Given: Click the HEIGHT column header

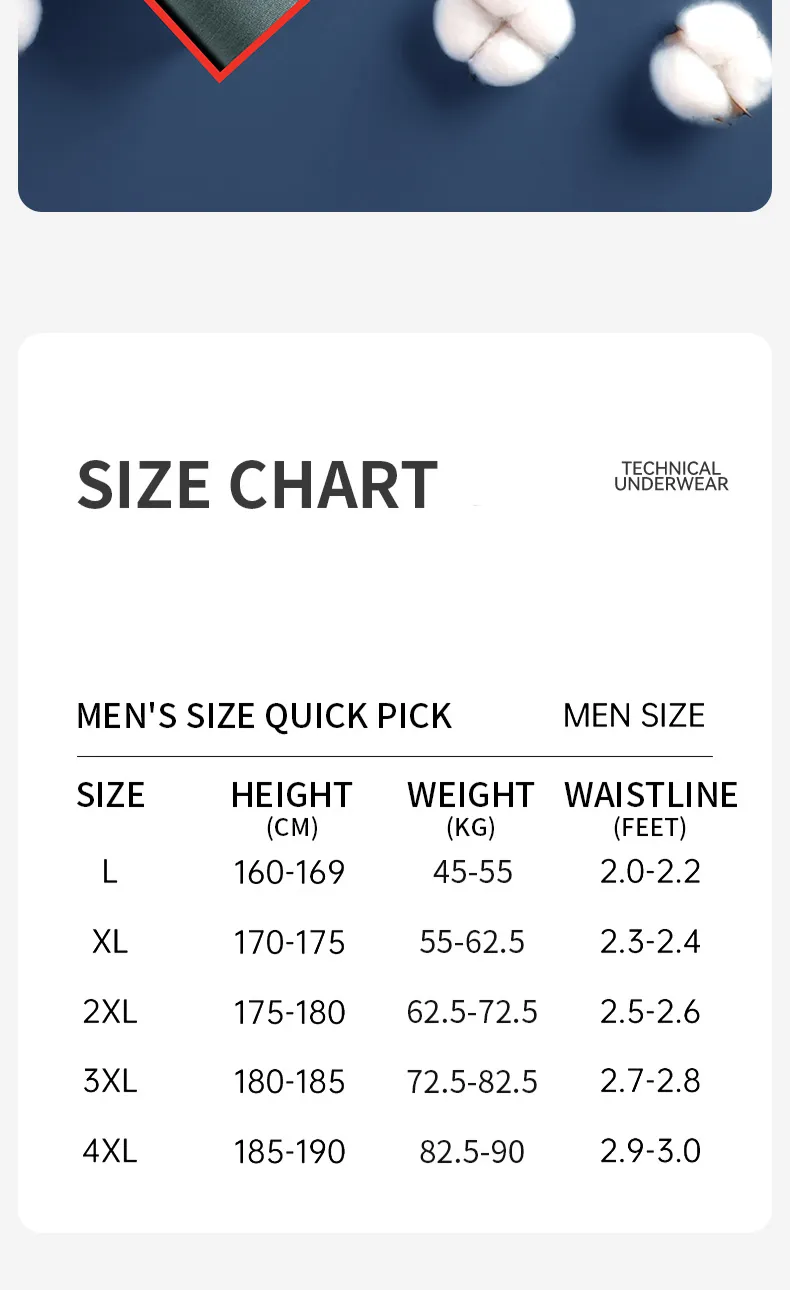Looking at the screenshot, I should (291, 796).
